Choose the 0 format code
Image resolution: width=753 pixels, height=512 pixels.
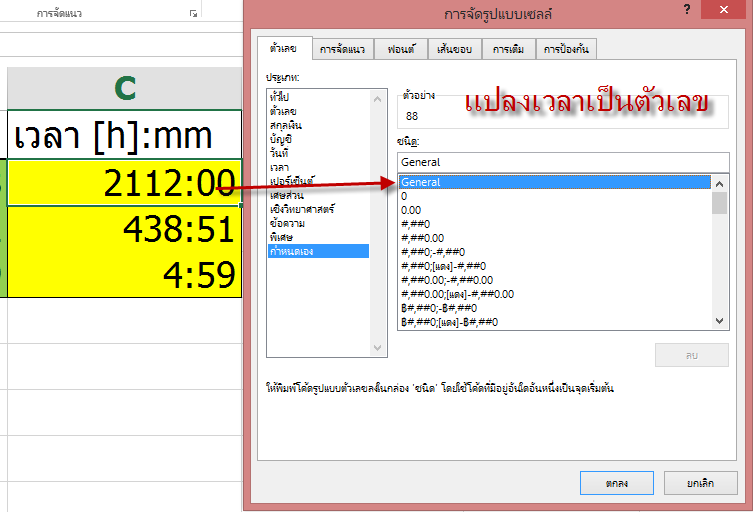(x=555, y=196)
